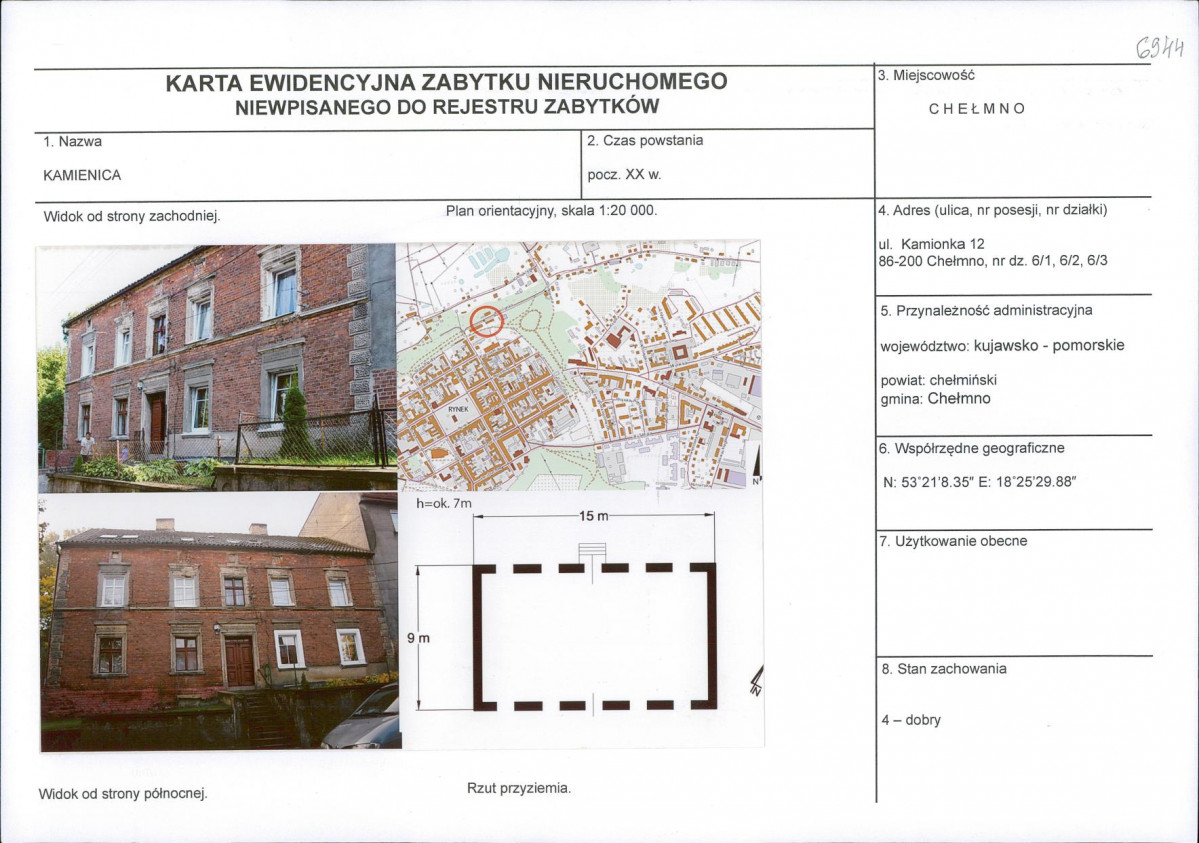The height and width of the screenshot is (843, 1199).
Task: Click the postal line '86-200 Chełmno, nr dz. 6/1, 6/2, 6/3'
Action: coord(993,261)
